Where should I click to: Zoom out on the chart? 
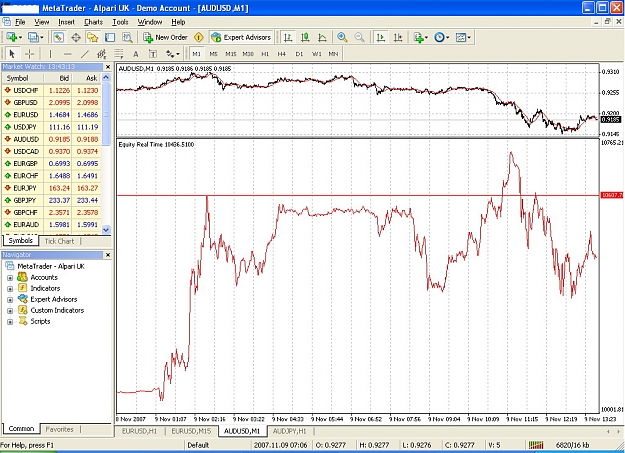(x=359, y=37)
